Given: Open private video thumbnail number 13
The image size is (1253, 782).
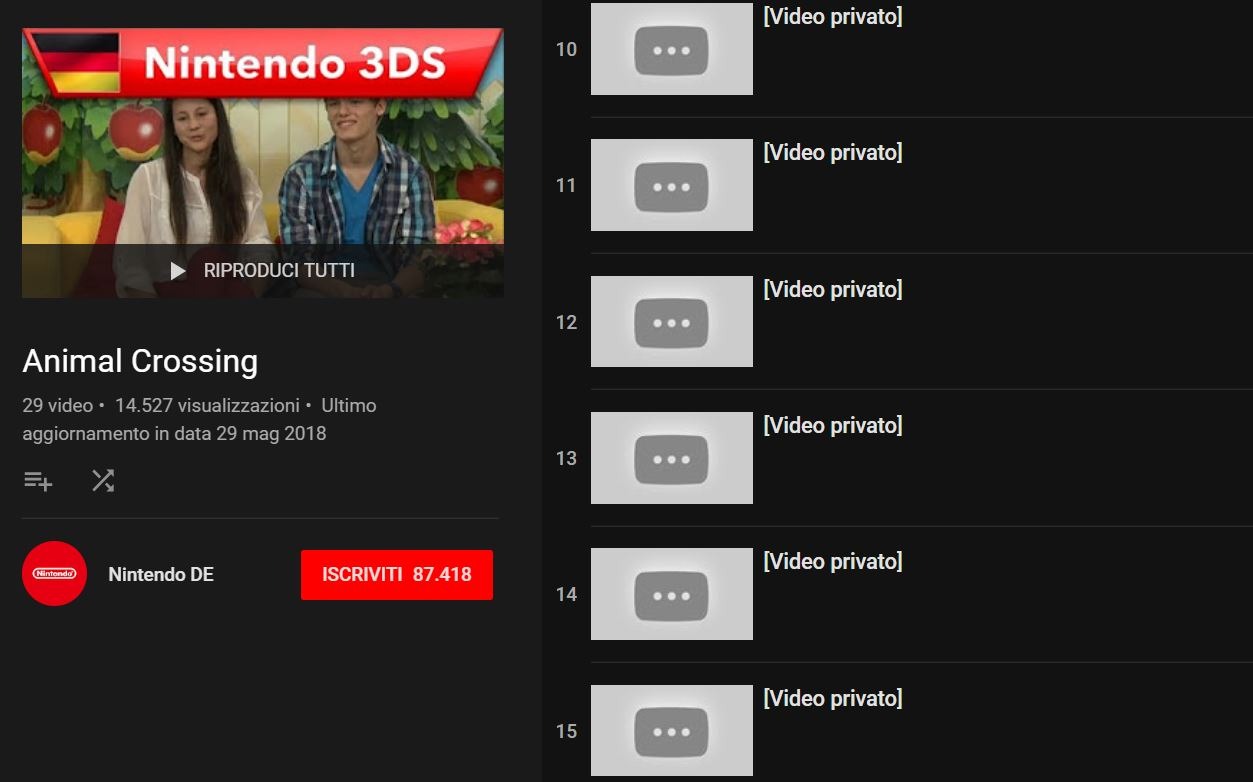Looking at the screenshot, I should [x=672, y=458].
